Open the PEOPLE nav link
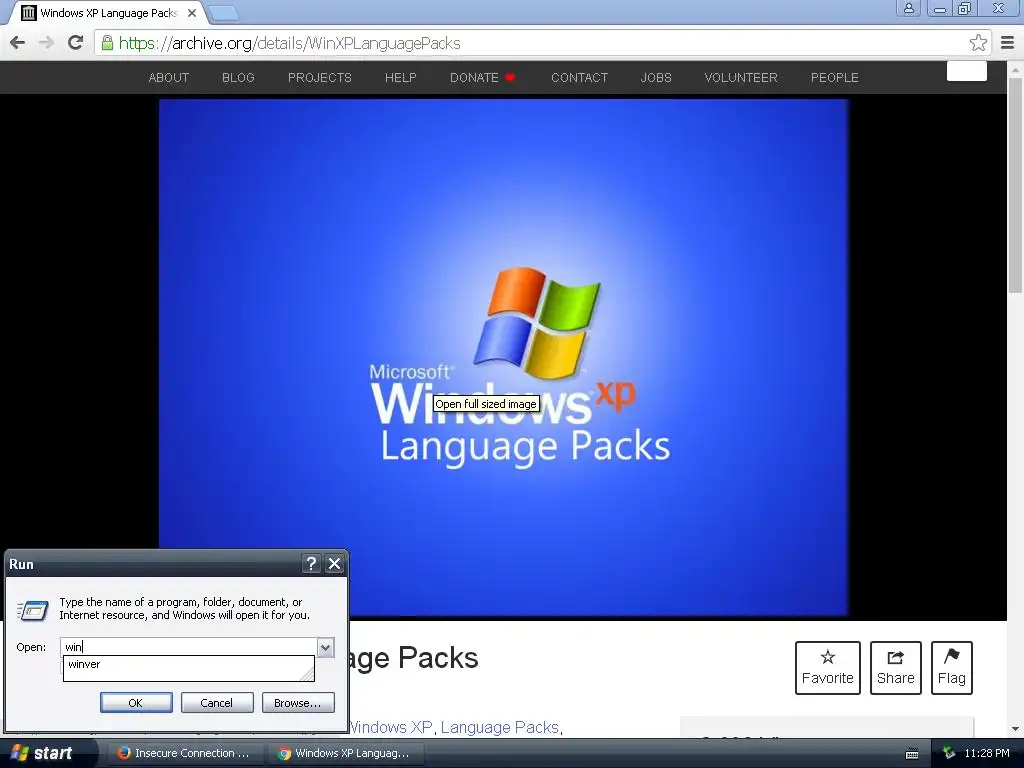This screenshot has width=1024, height=768. [835, 78]
